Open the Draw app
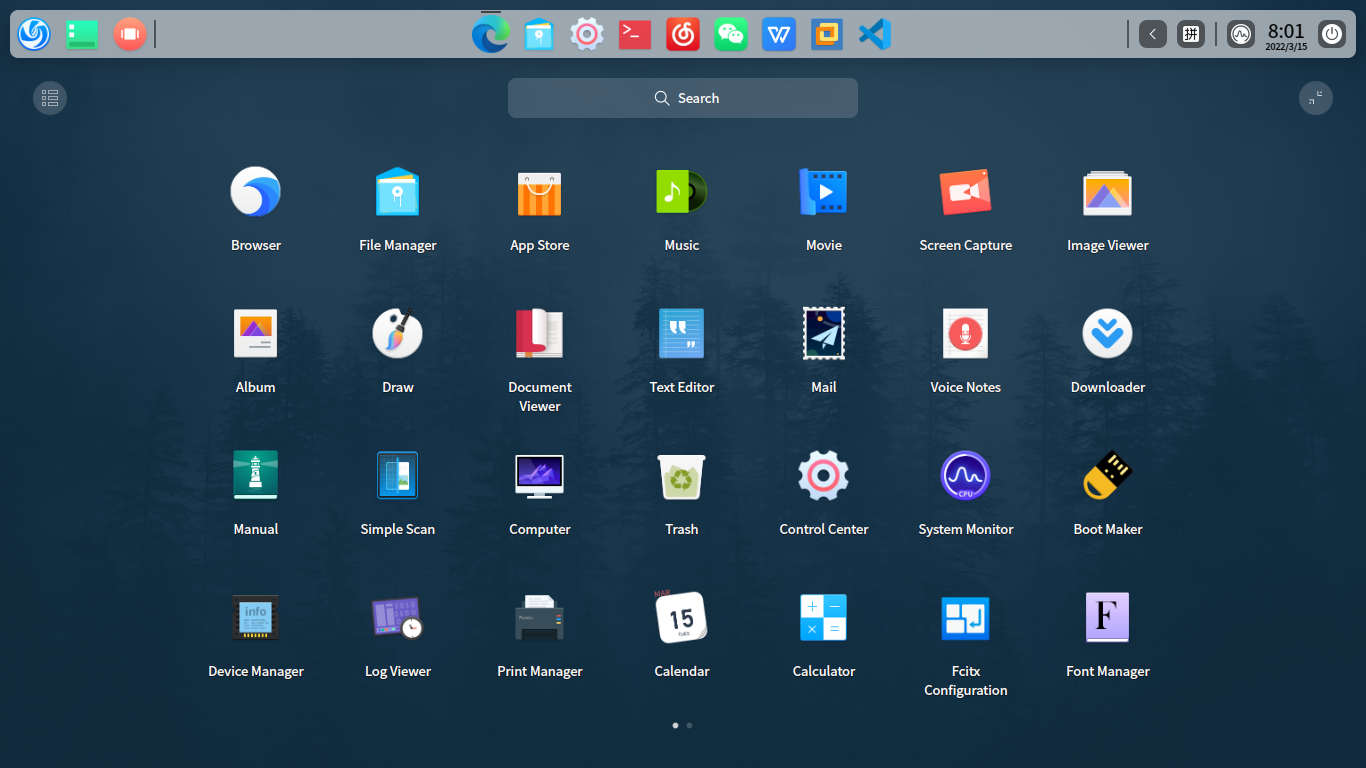The width and height of the screenshot is (1366, 768). tap(398, 334)
